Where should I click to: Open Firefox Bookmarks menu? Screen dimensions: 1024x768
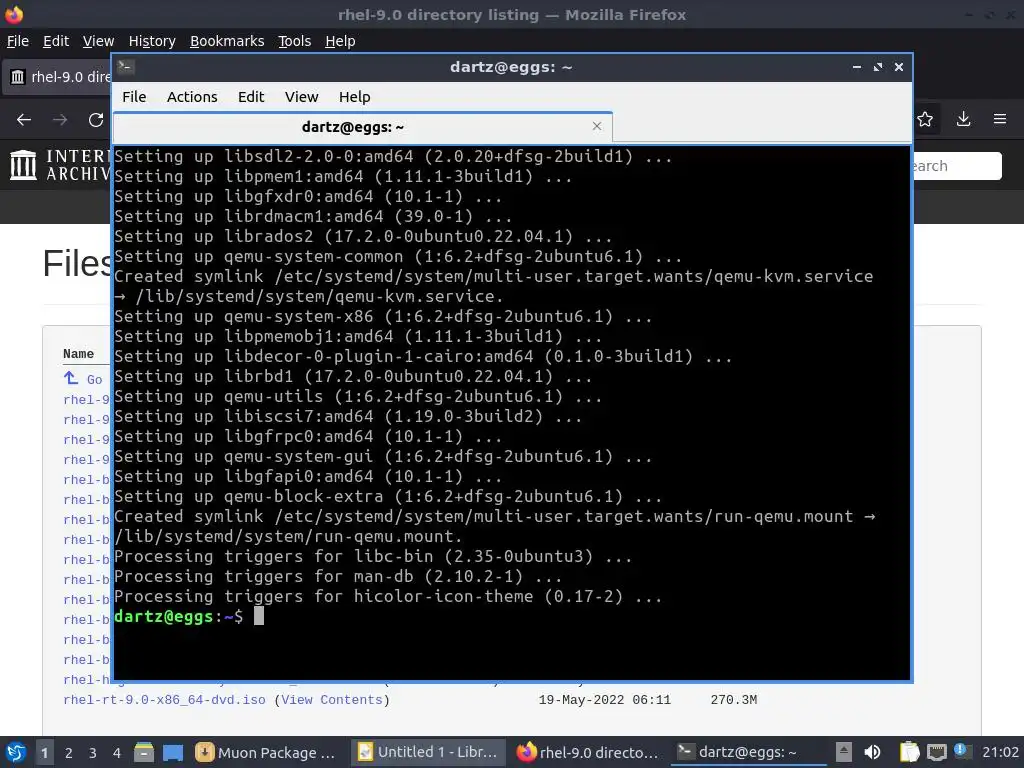[227, 41]
